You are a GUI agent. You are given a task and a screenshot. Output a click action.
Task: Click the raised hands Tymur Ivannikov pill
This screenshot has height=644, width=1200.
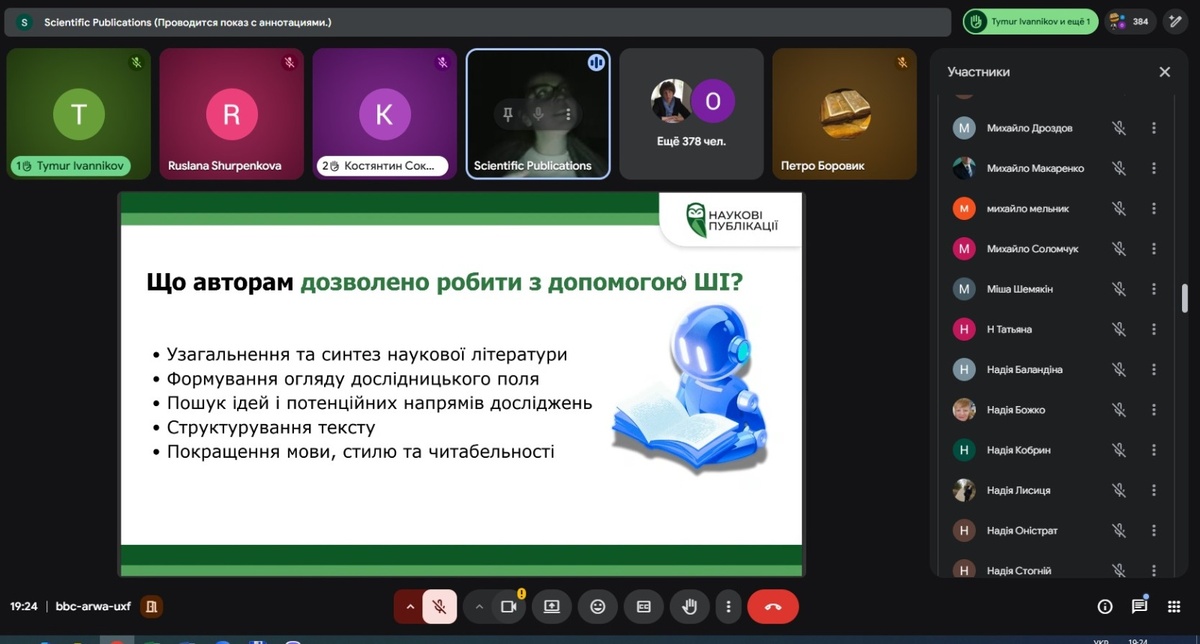point(1030,21)
